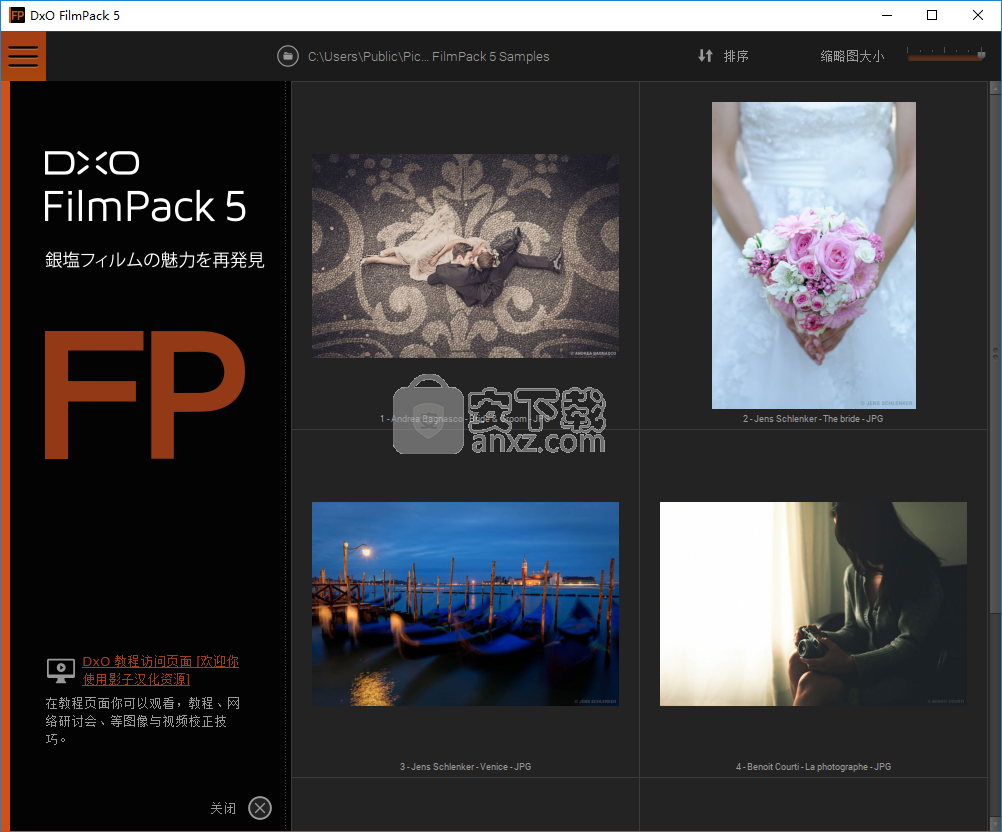The image size is (1002, 832).
Task: Click the caption '2 - Jens Schlenker - The bride'
Action: [812, 419]
